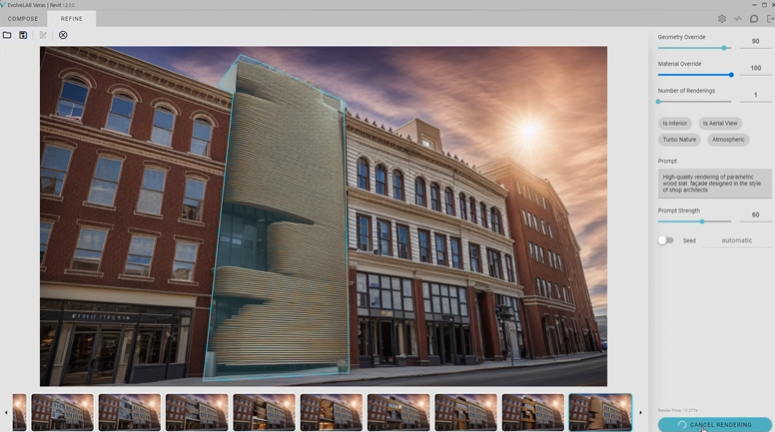Click the magic wand edit icon
775x432 pixels.
(43, 35)
